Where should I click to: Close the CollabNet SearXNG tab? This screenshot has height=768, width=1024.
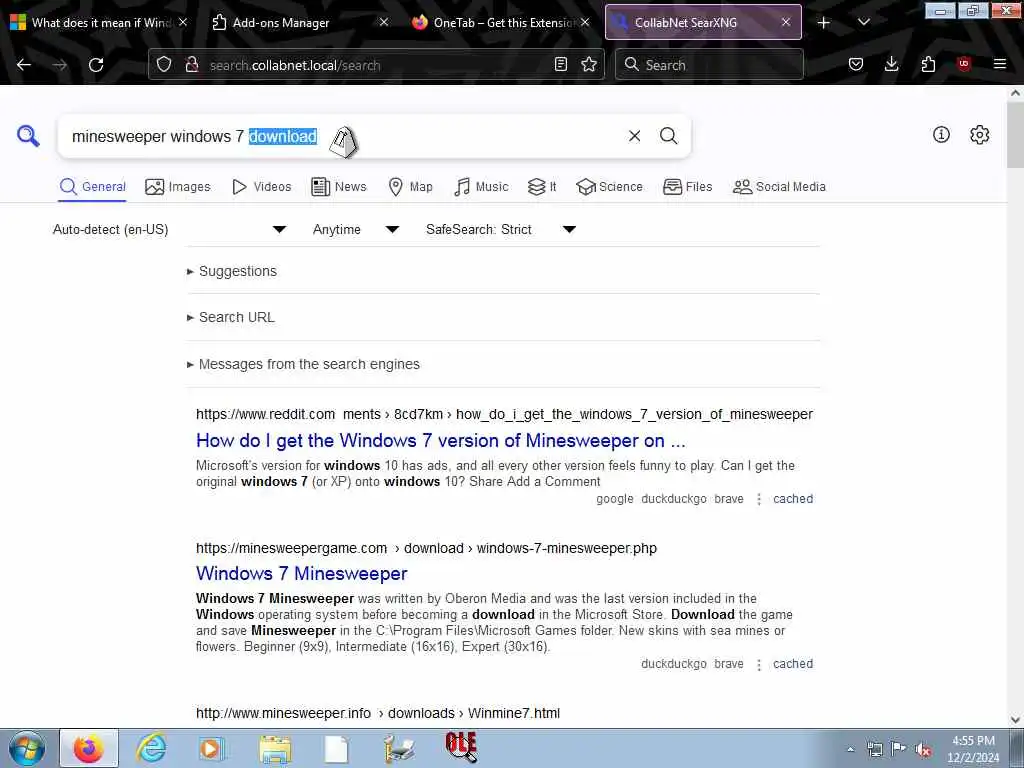point(786,22)
